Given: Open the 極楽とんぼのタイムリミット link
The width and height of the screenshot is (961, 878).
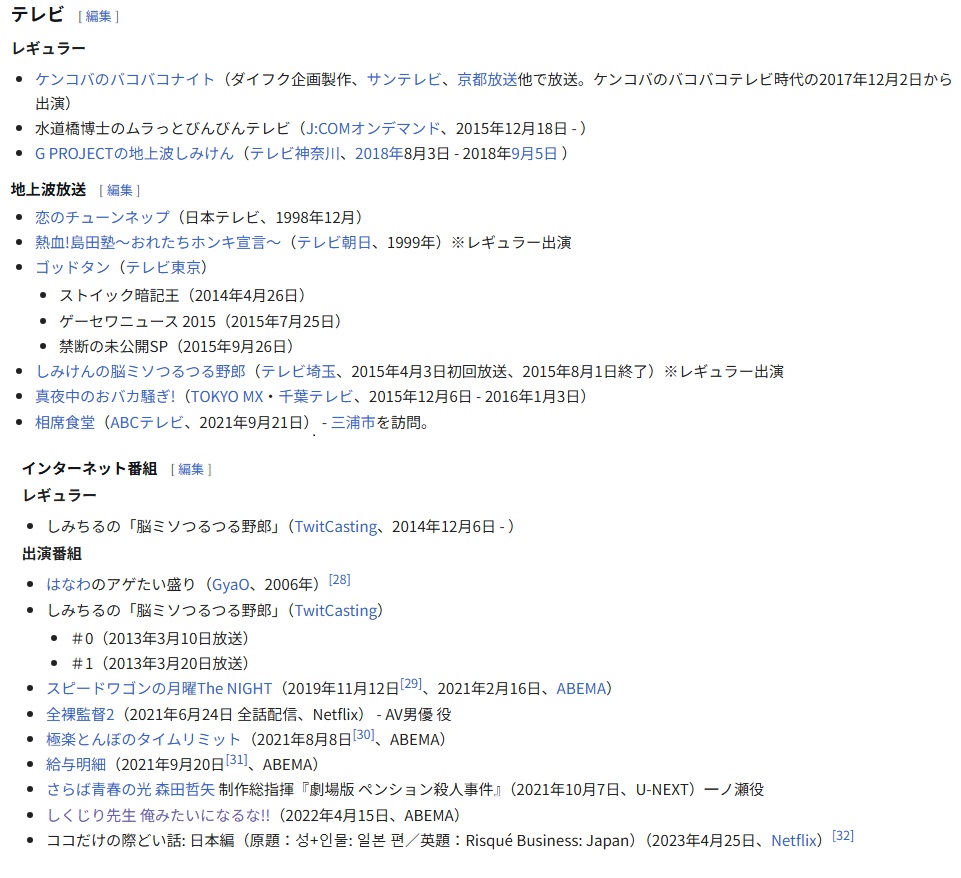Looking at the screenshot, I should pyautogui.click(x=143, y=740).
